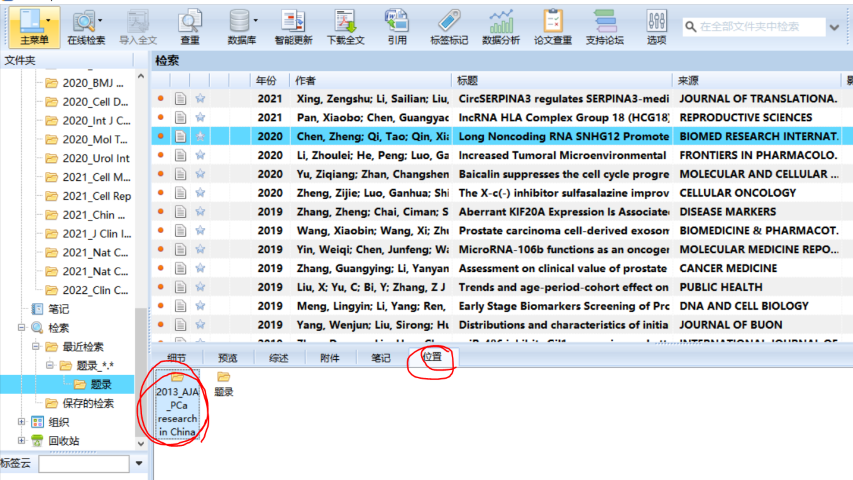Sort by the 作者 author column header
The image size is (853, 480).
(370, 81)
